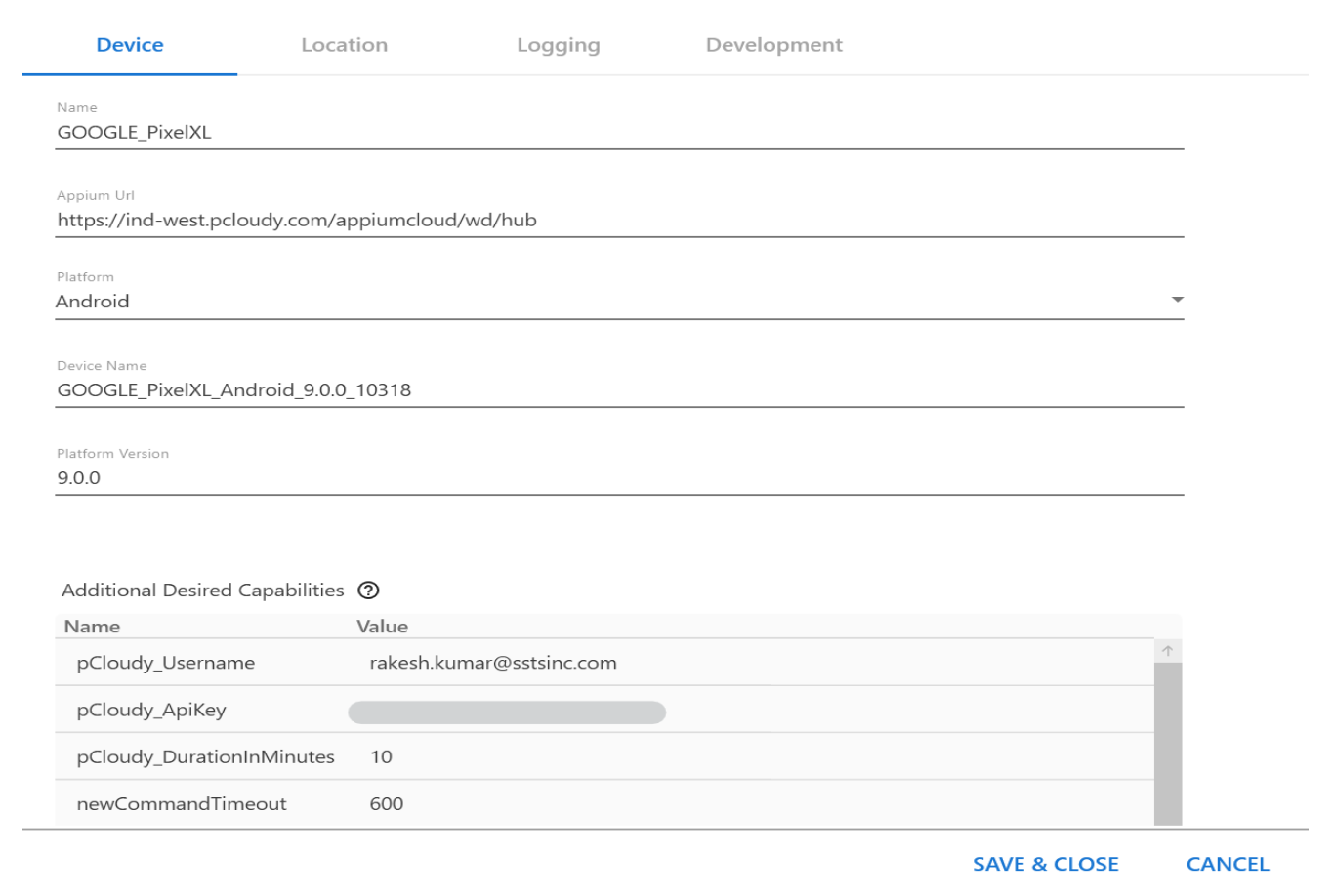Focus the Device Name input field
The width and height of the screenshot is (1333, 896).
pyautogui.click(x=619, y=390)
